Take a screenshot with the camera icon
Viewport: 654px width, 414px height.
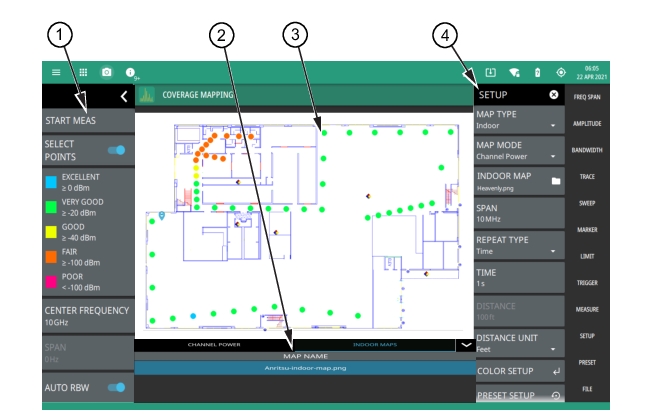point(107,73)
